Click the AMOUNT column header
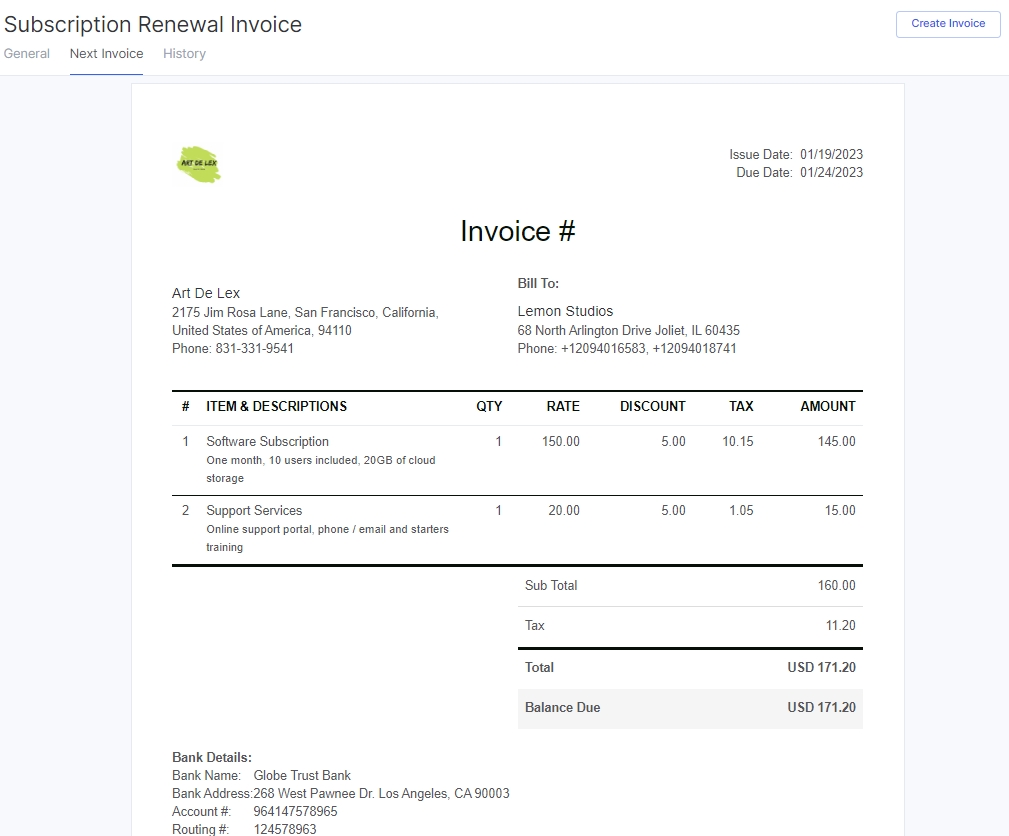This screenshot has width=1009, height=836. (x=827, y=406)
